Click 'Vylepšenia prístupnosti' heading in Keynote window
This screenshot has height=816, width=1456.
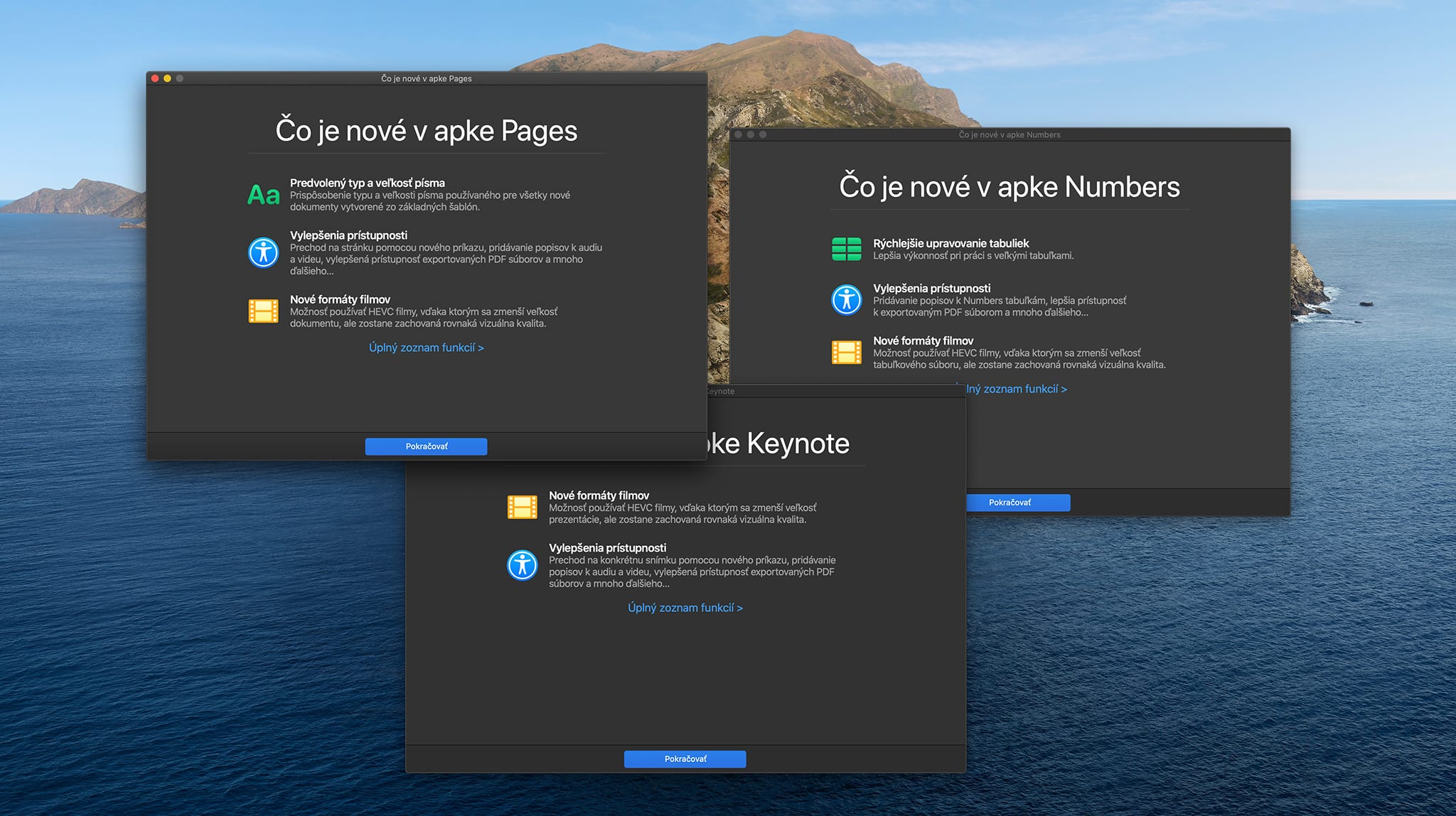point(608,548)
